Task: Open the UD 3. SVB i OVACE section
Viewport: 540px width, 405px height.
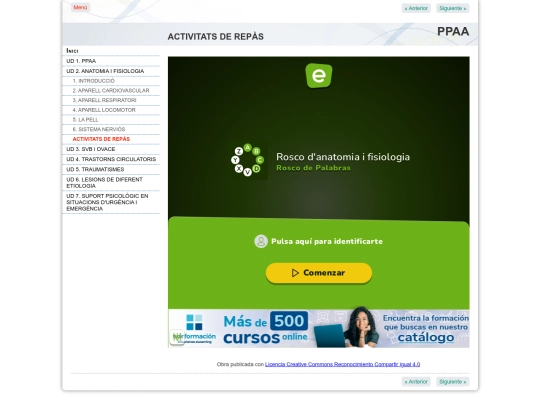Action: click(x=111, y=149)
